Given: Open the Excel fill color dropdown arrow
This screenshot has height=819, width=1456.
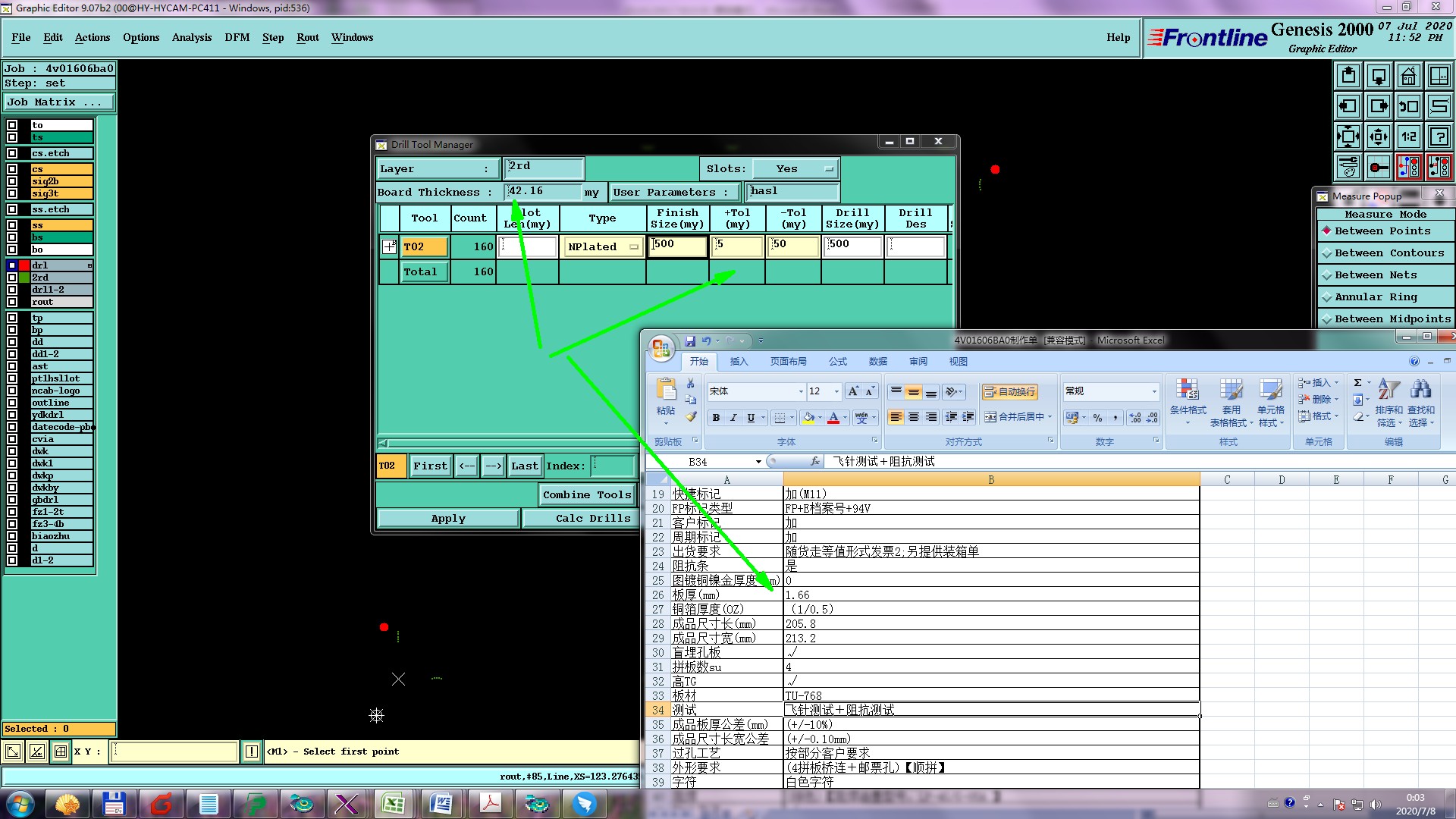Looking at the screenshot, I should pos(820,417).
